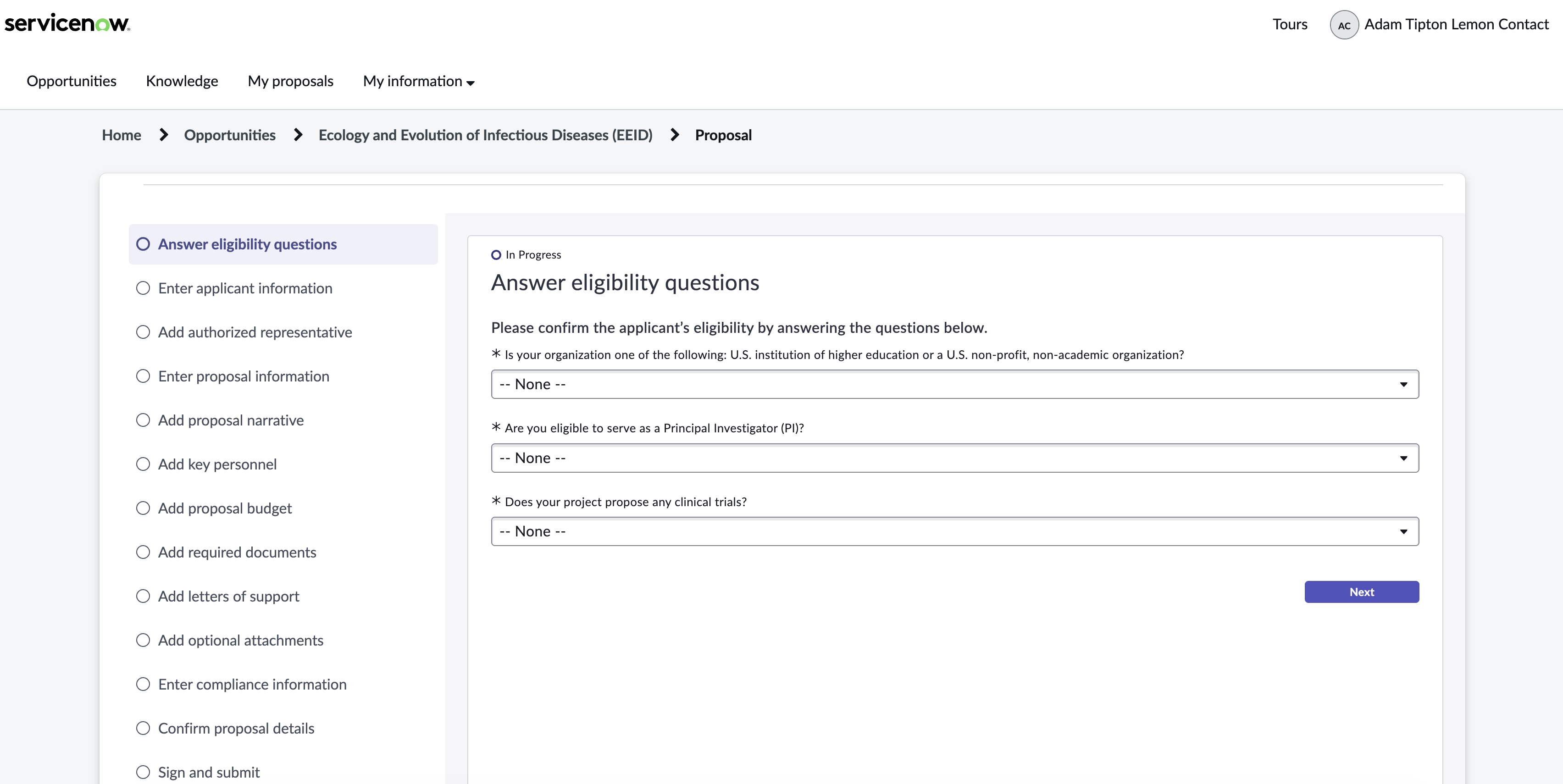Click the circle icon beside Add optional attachments
This screenshot has height=784, width=1563.
point(143,640)
